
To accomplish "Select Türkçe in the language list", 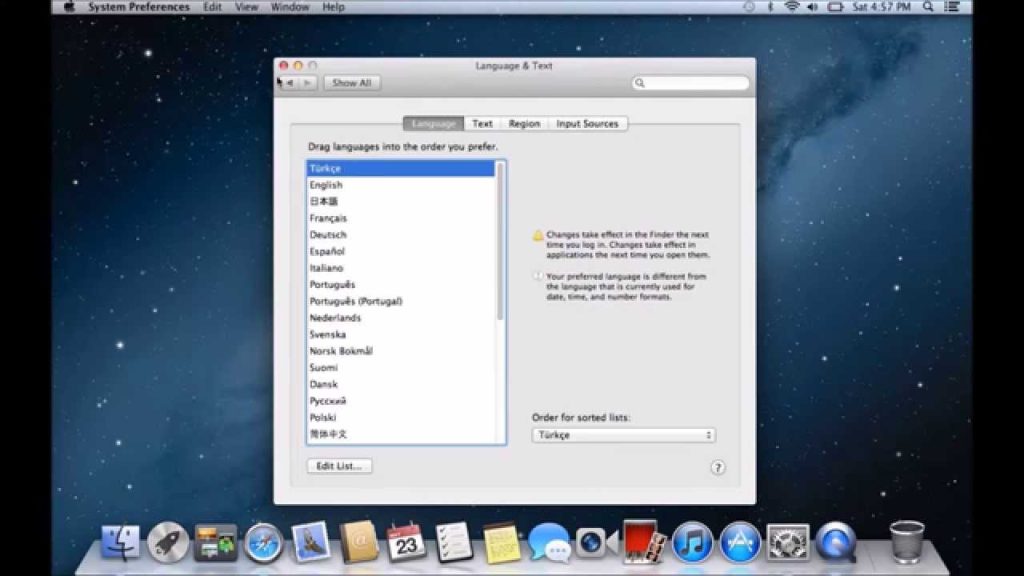I will (x=400, y=168).
